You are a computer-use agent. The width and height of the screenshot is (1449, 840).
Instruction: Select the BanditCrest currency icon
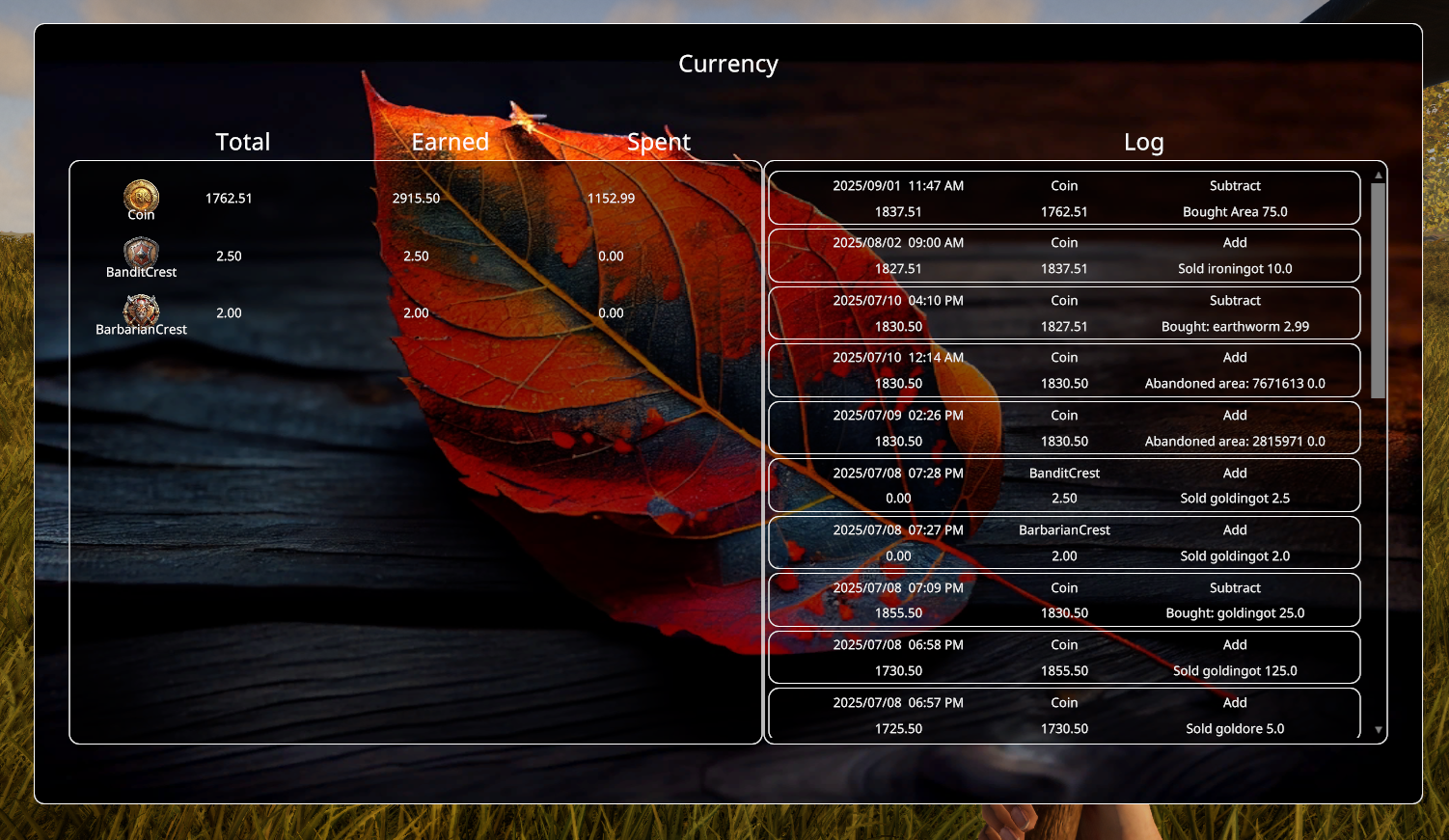[x=141, y=254]
